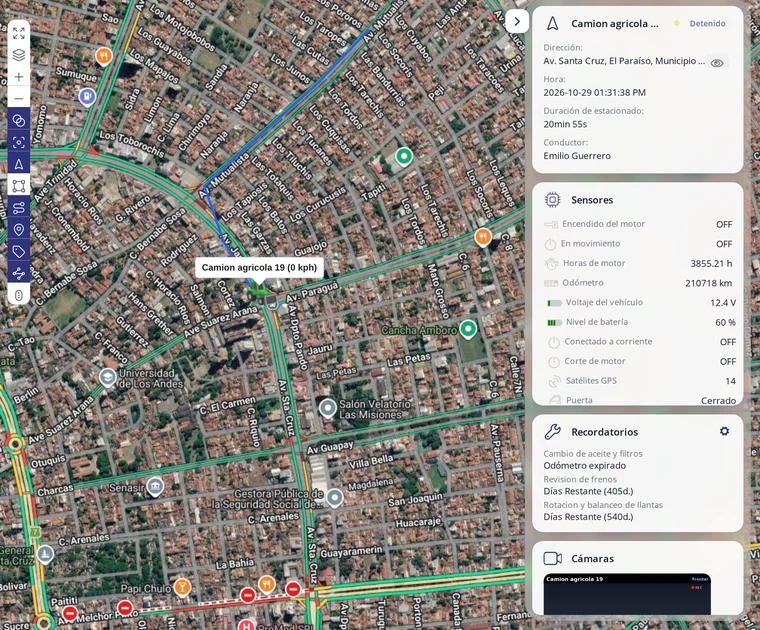Toggle the focus tracking target tool
The image size is (760, 630).
(x=18, y=142)
